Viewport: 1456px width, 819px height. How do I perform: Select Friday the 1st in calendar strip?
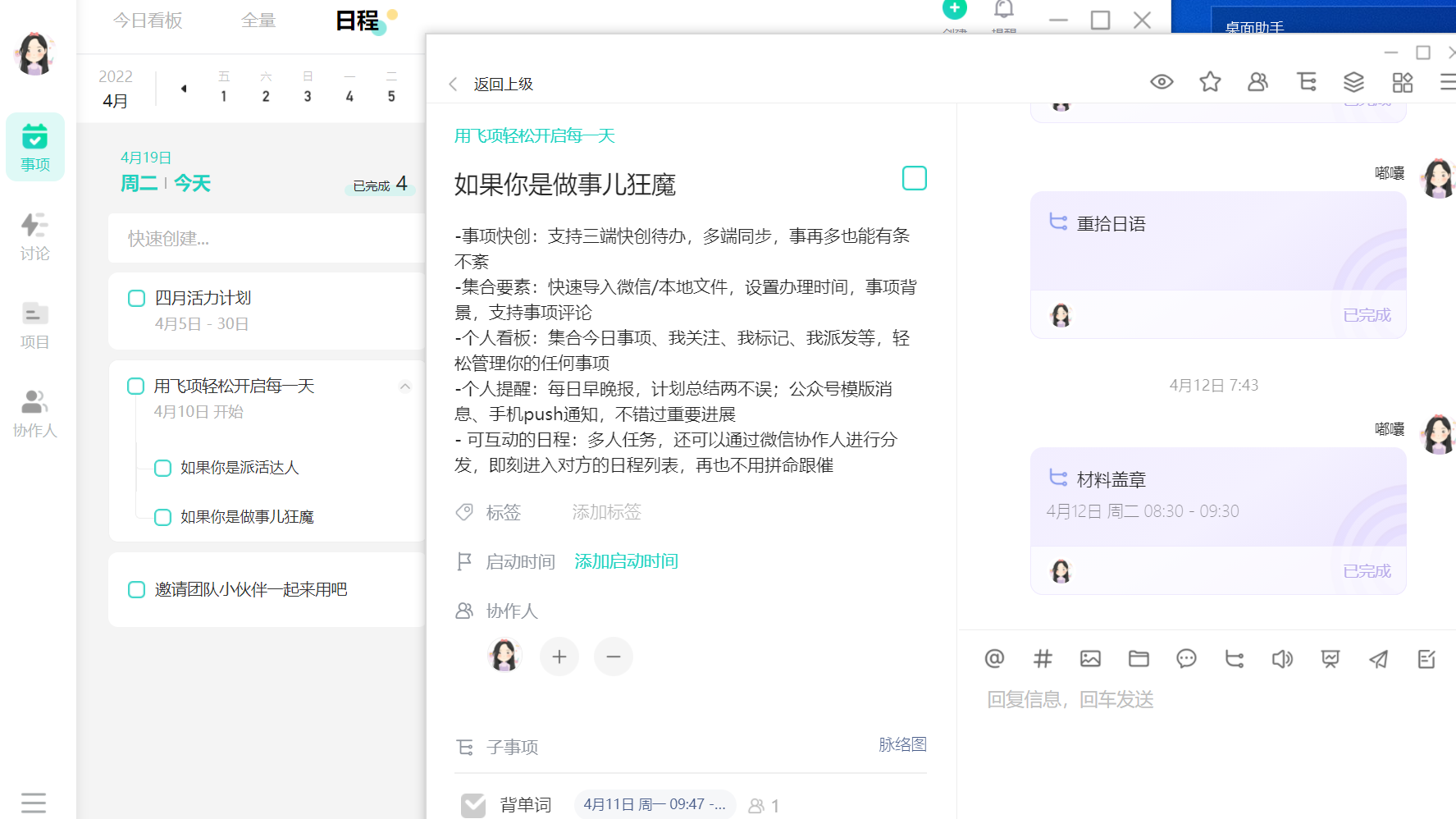(x=224, y=87)
